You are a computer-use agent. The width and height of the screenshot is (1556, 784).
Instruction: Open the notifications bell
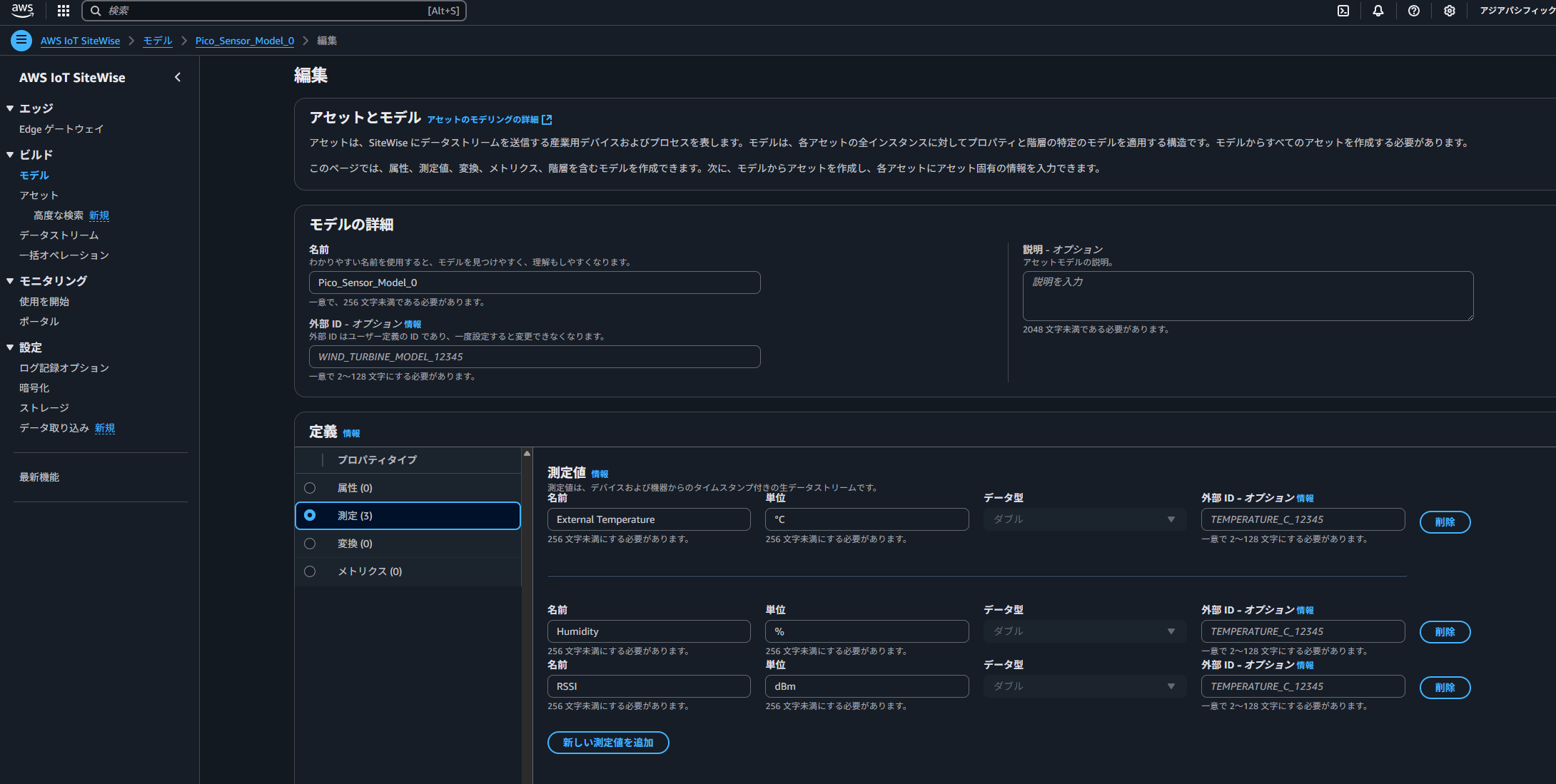coord(1378,11)
